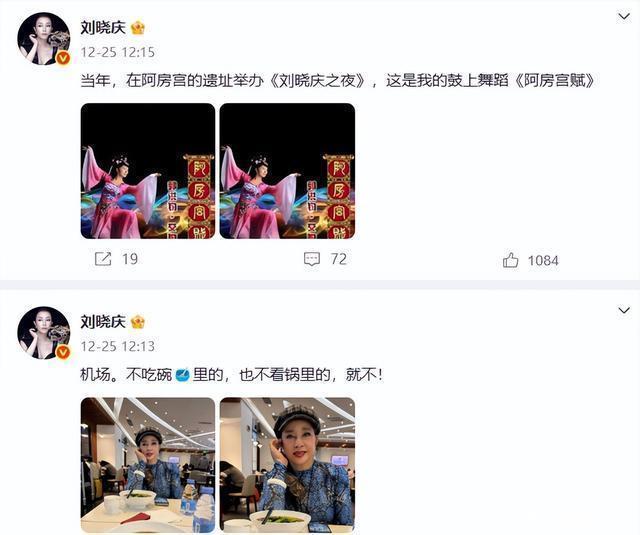Open comments via speech bubble icon
This screenshot has width=640, height=535.
click(x=312, y=259)
